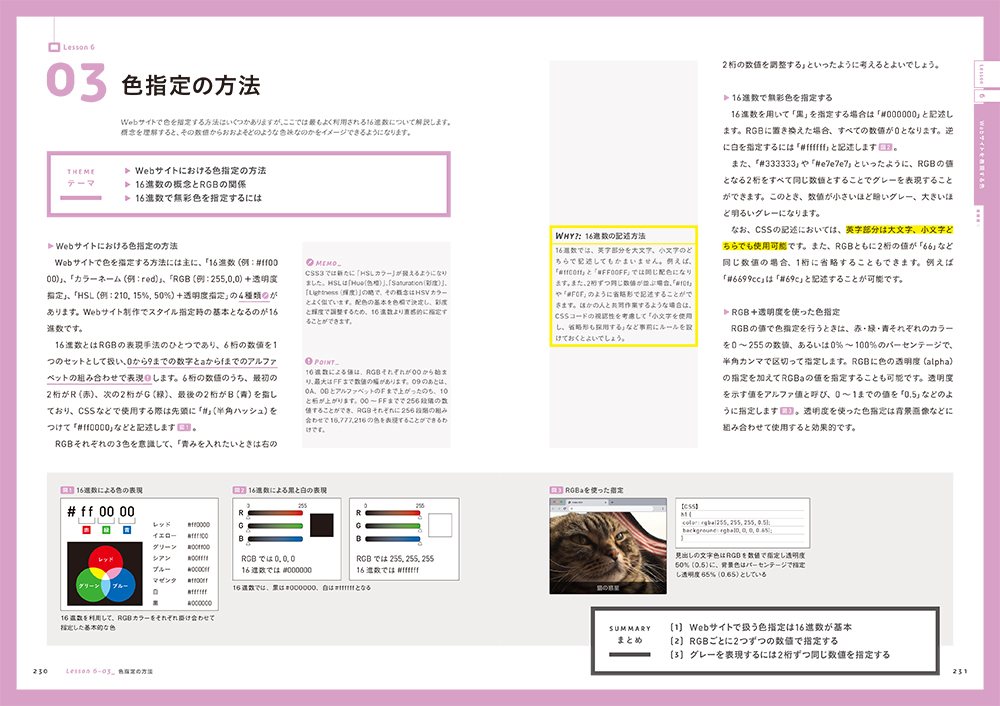Click theme item 16進数の概念とRGBの関係

[191, 184]
